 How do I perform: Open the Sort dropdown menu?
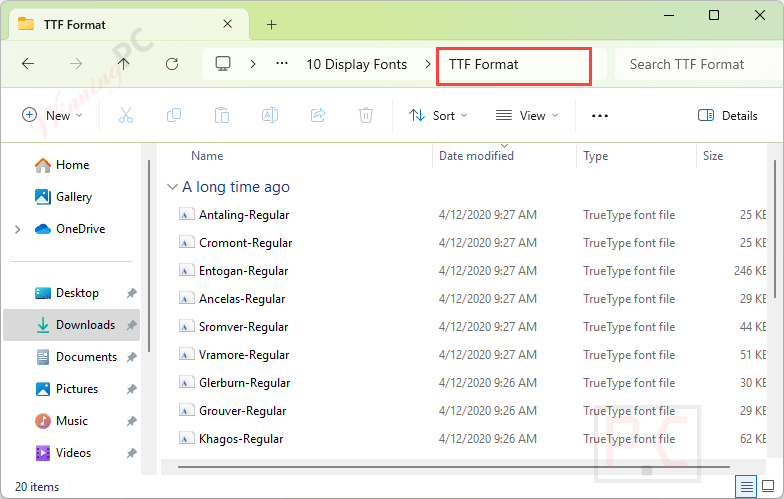(438, 116)
